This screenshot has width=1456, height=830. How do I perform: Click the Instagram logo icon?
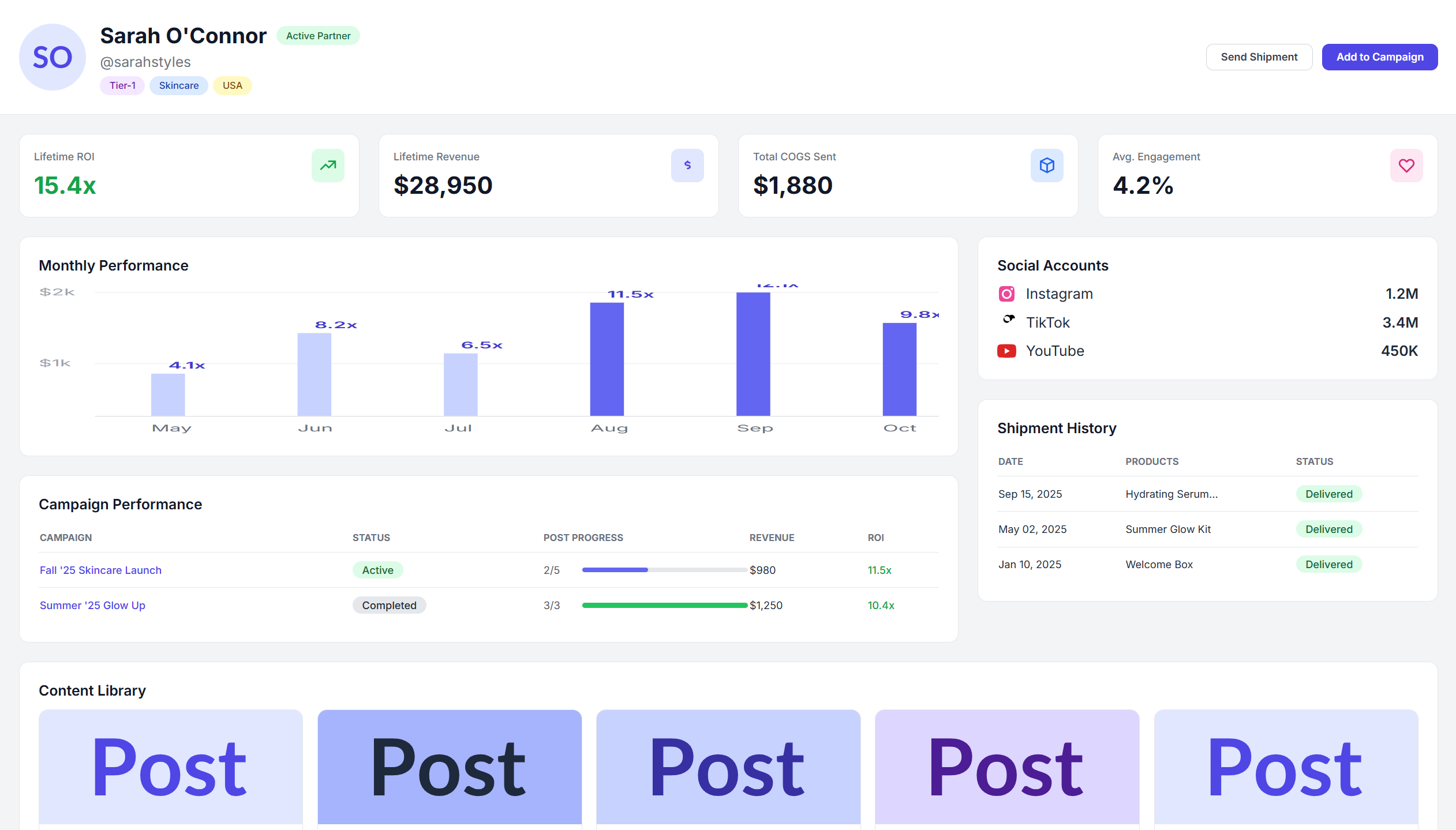(1006, 294)
